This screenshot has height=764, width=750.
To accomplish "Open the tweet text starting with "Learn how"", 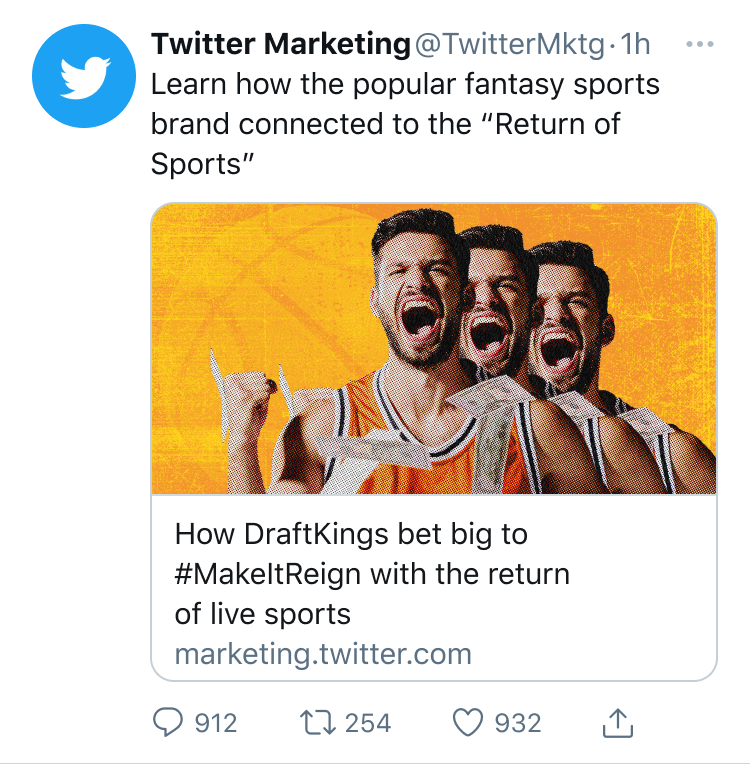I will 404,84.
